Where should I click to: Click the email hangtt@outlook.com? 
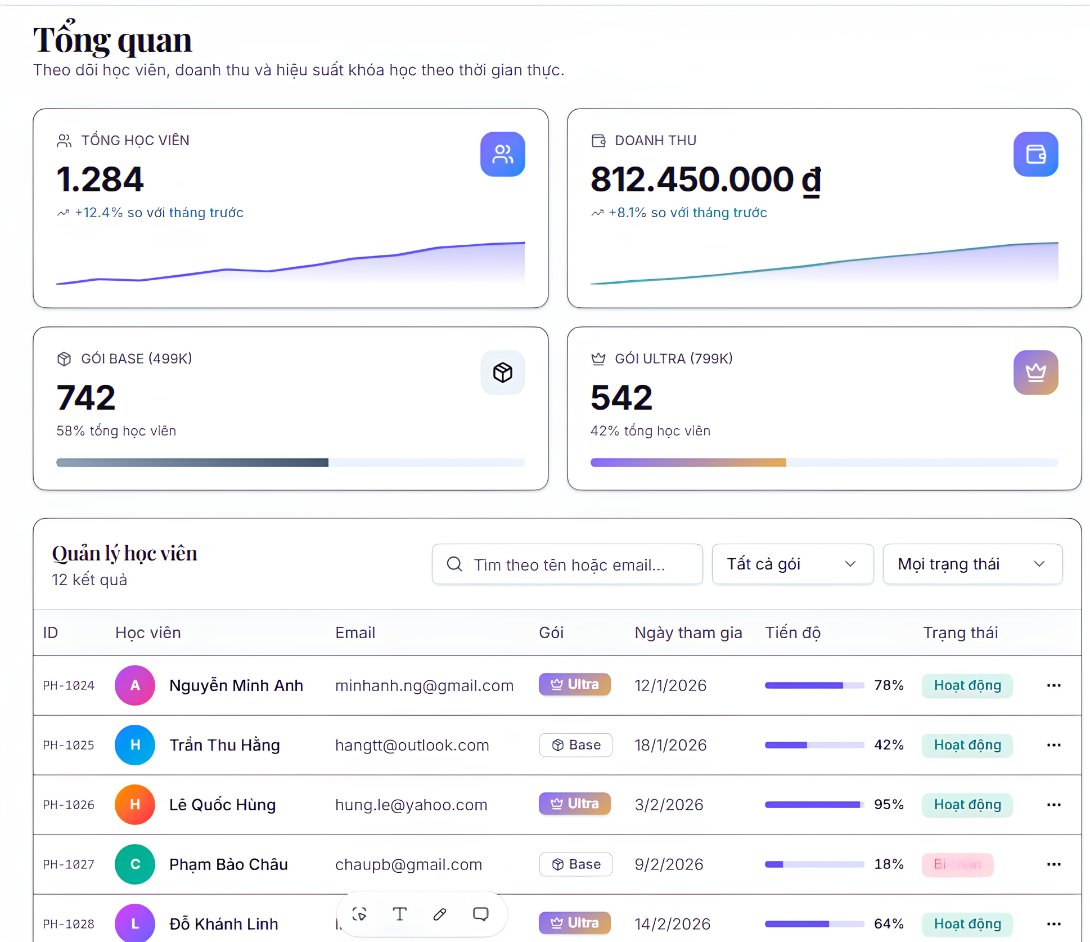tap(412, 745)
